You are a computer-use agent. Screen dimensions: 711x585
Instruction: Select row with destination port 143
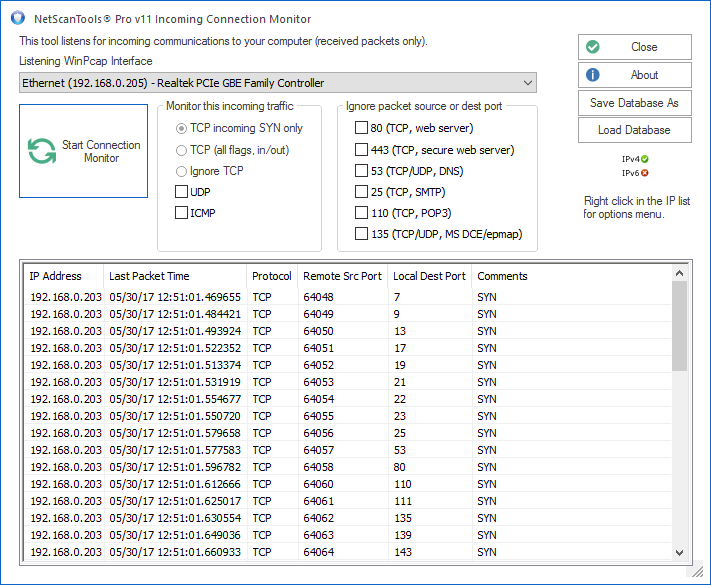pyautogui.click(x=347, y=552)
